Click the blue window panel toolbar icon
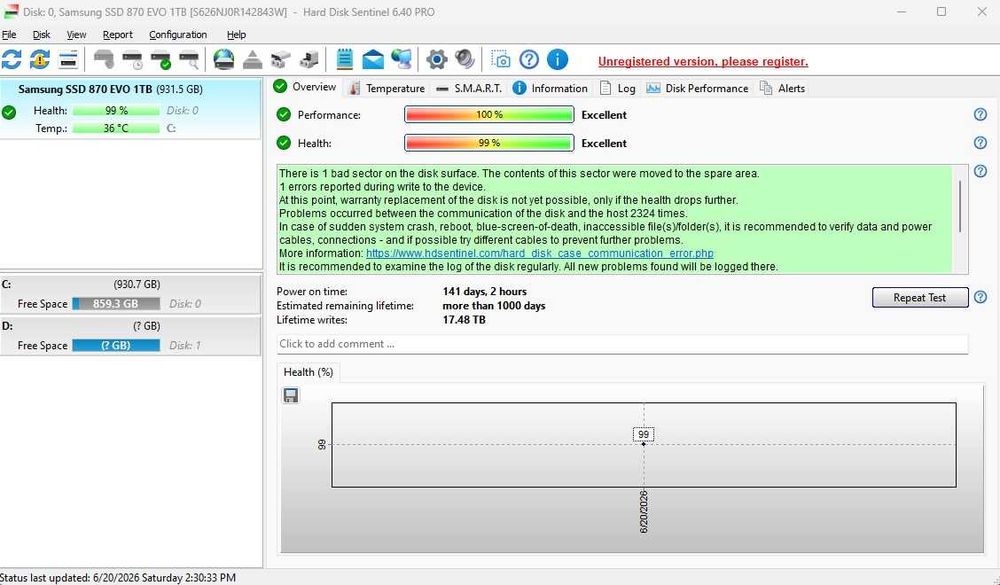Viewport: 1000px width, 585px height. pyautogui.click(x=68, y=60)
